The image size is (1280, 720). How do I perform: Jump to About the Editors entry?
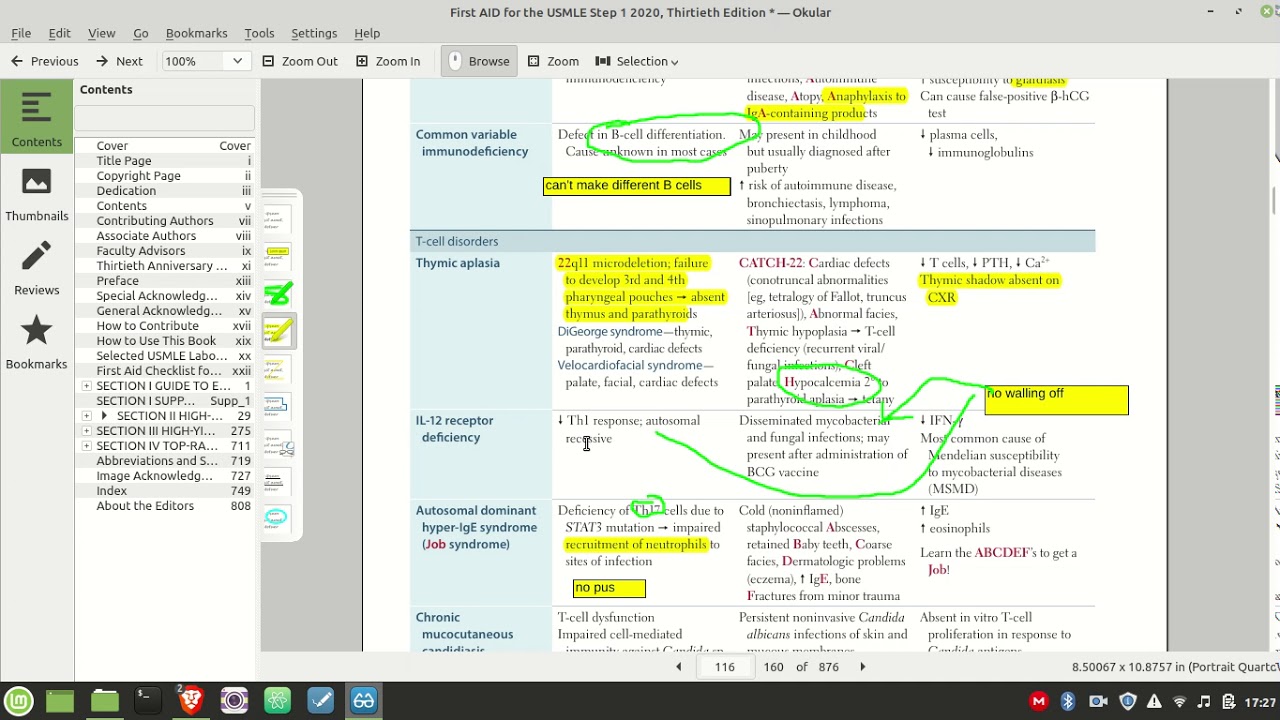click(x=166, y=506)
